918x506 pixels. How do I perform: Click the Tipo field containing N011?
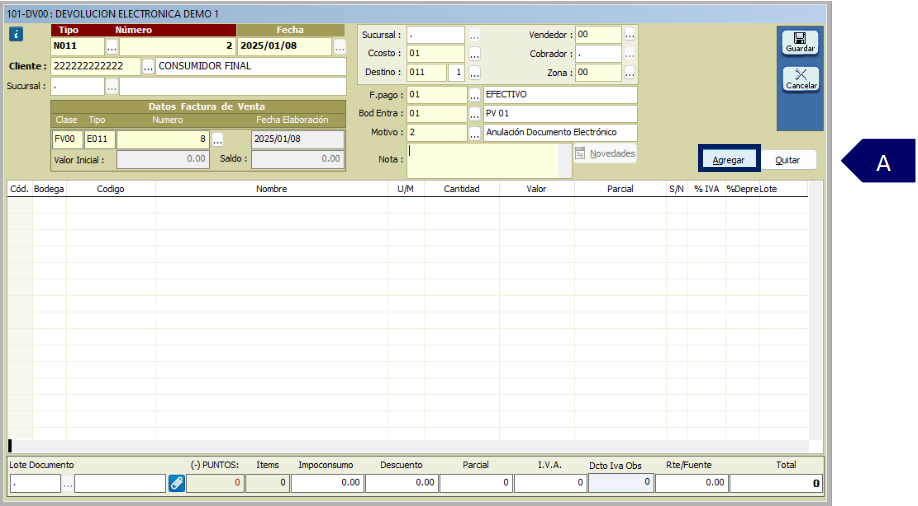click(78, 46)
